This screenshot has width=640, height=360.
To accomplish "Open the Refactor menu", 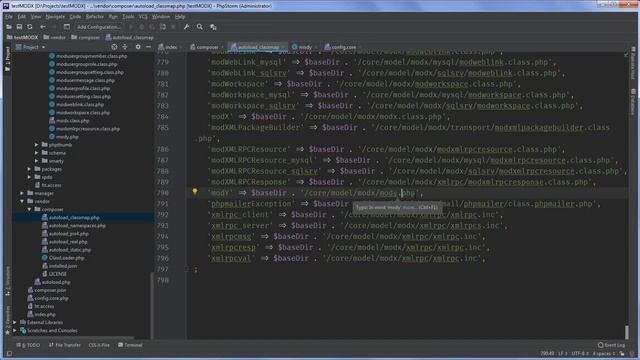I will 95,17.
